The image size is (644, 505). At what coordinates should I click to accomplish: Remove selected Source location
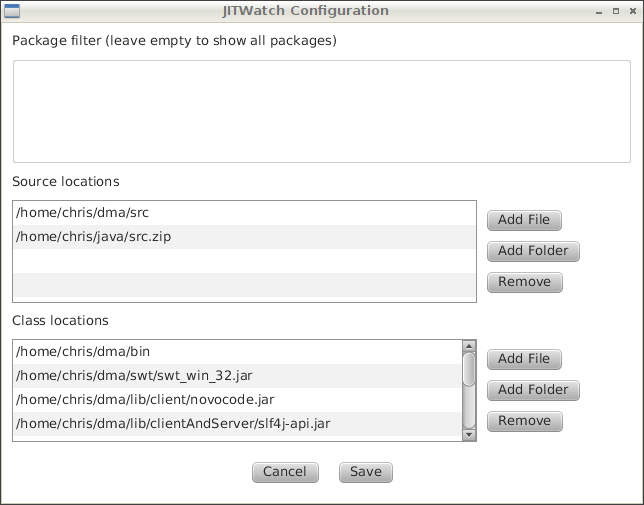[524, 282]
